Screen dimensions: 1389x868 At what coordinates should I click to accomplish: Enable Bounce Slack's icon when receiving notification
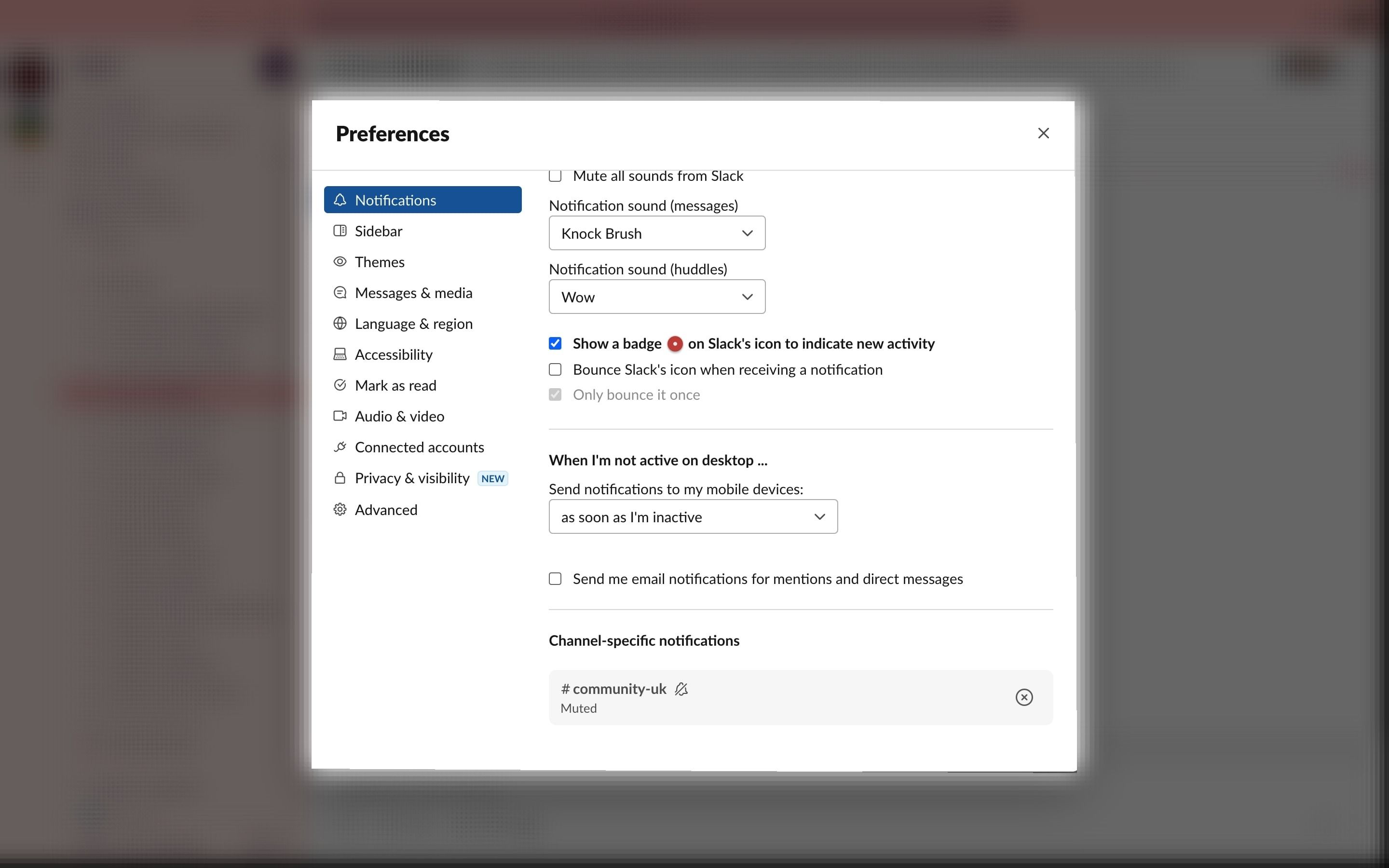tap(555, 370)
